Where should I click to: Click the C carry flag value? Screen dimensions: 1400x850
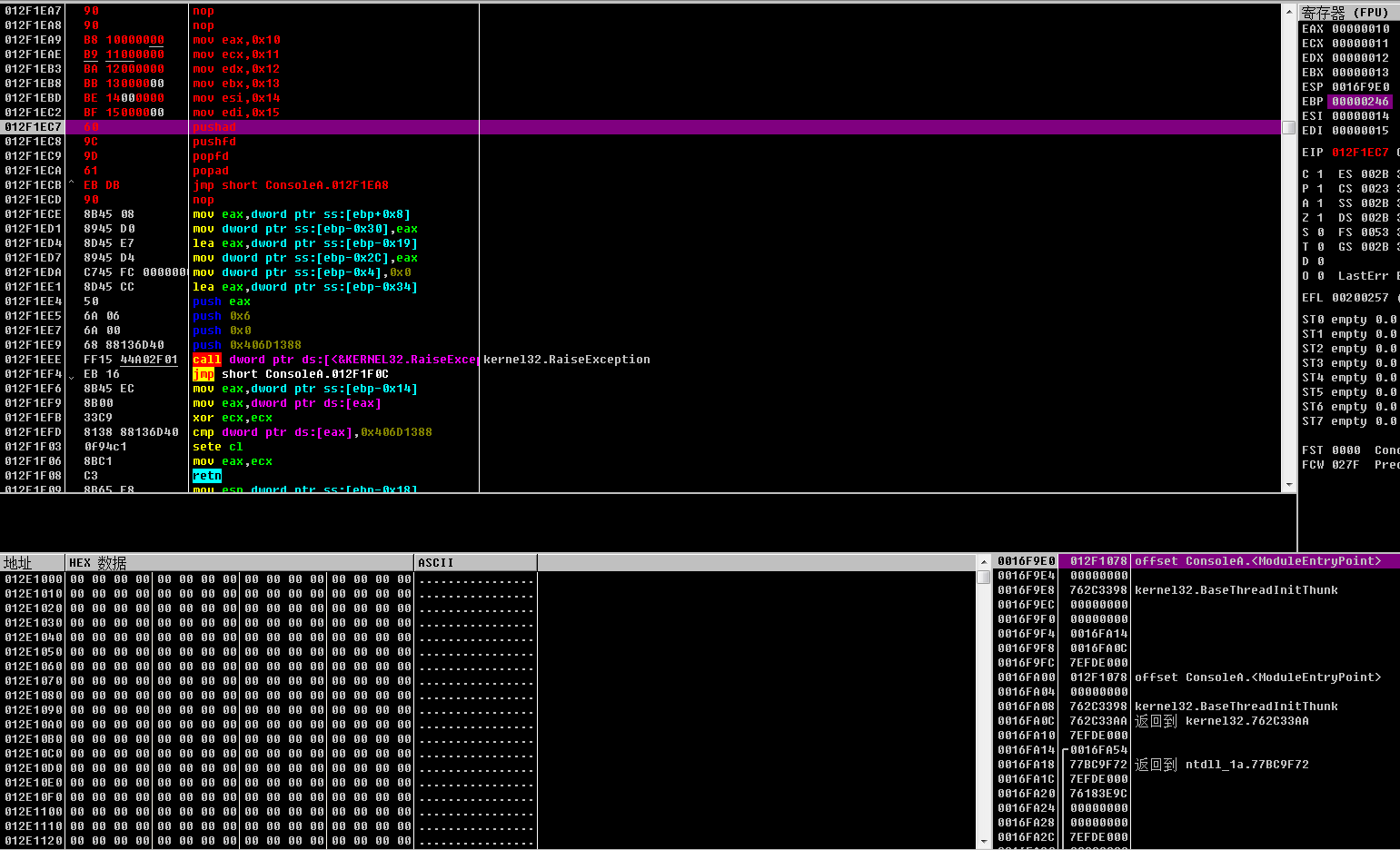tap(1320, 174)
